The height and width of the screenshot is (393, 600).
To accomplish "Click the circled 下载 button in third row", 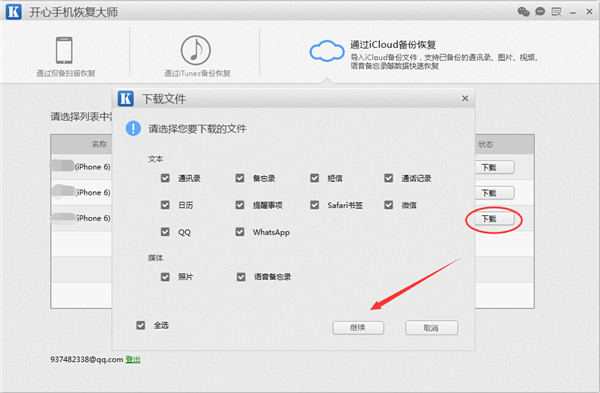I will tap(494, 219).
